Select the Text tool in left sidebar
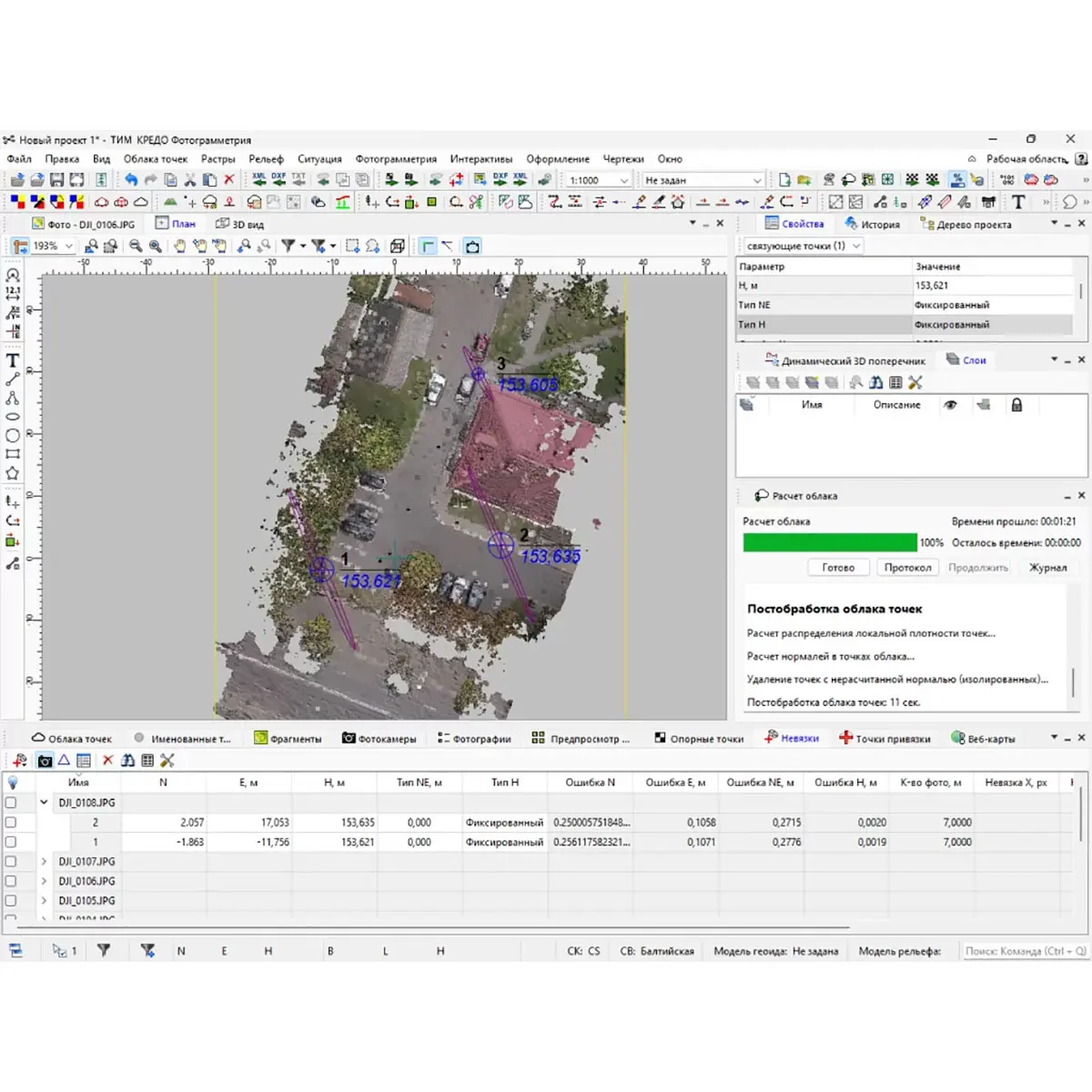The image size is (1092, 1092). pos(13,361)
